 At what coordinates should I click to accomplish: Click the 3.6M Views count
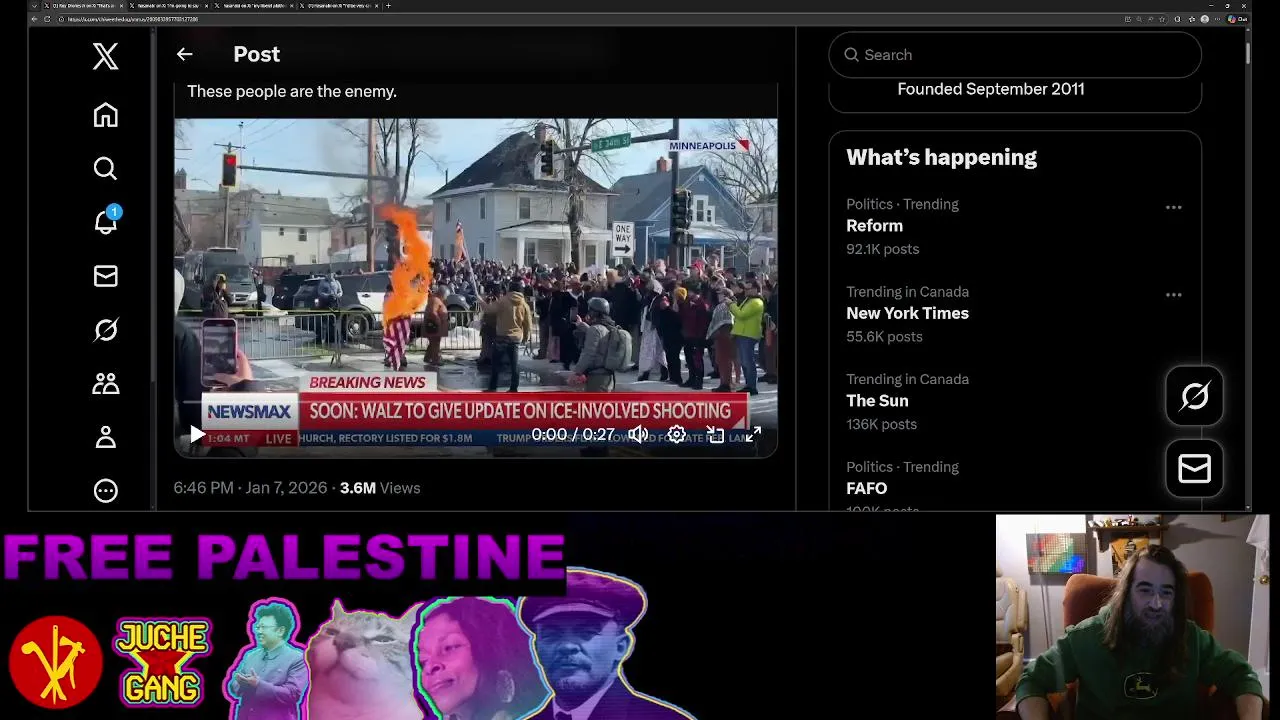click(x=380, y=488)
